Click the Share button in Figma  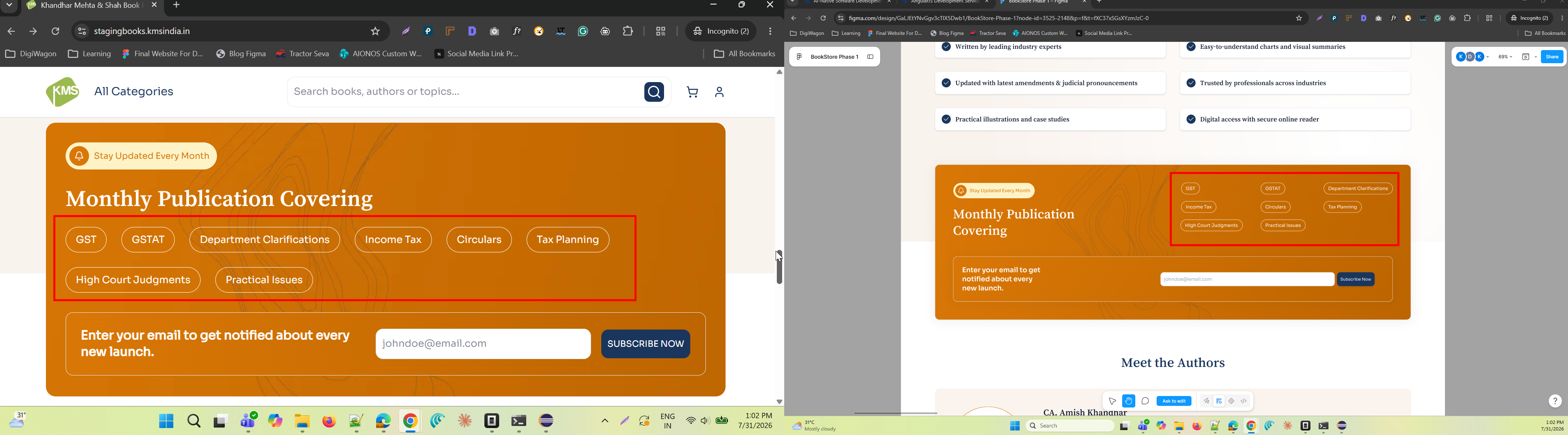tap(1552, 57)
